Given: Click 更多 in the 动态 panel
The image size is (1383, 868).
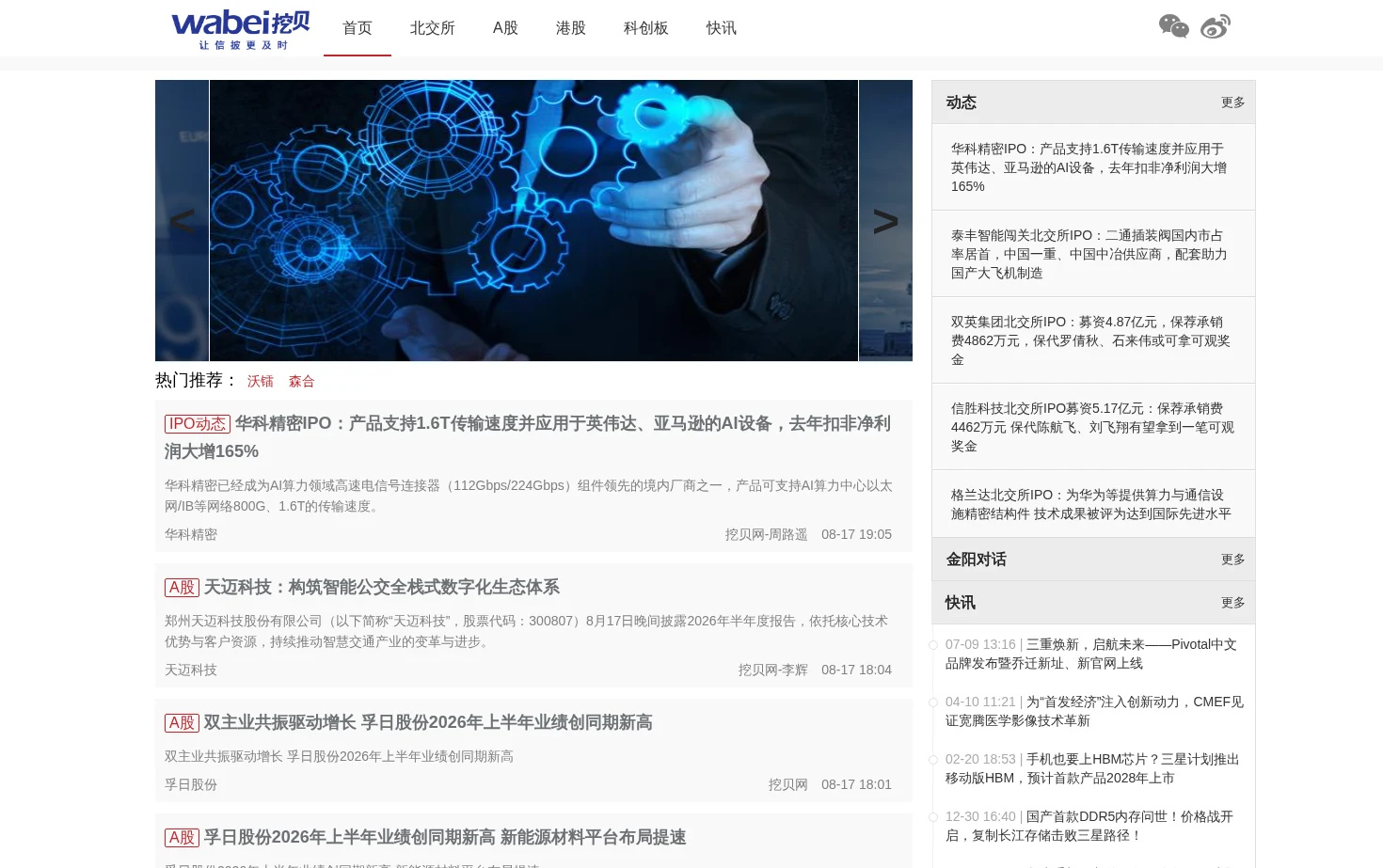Looking at the screenshot, I should click(1233, 103).
